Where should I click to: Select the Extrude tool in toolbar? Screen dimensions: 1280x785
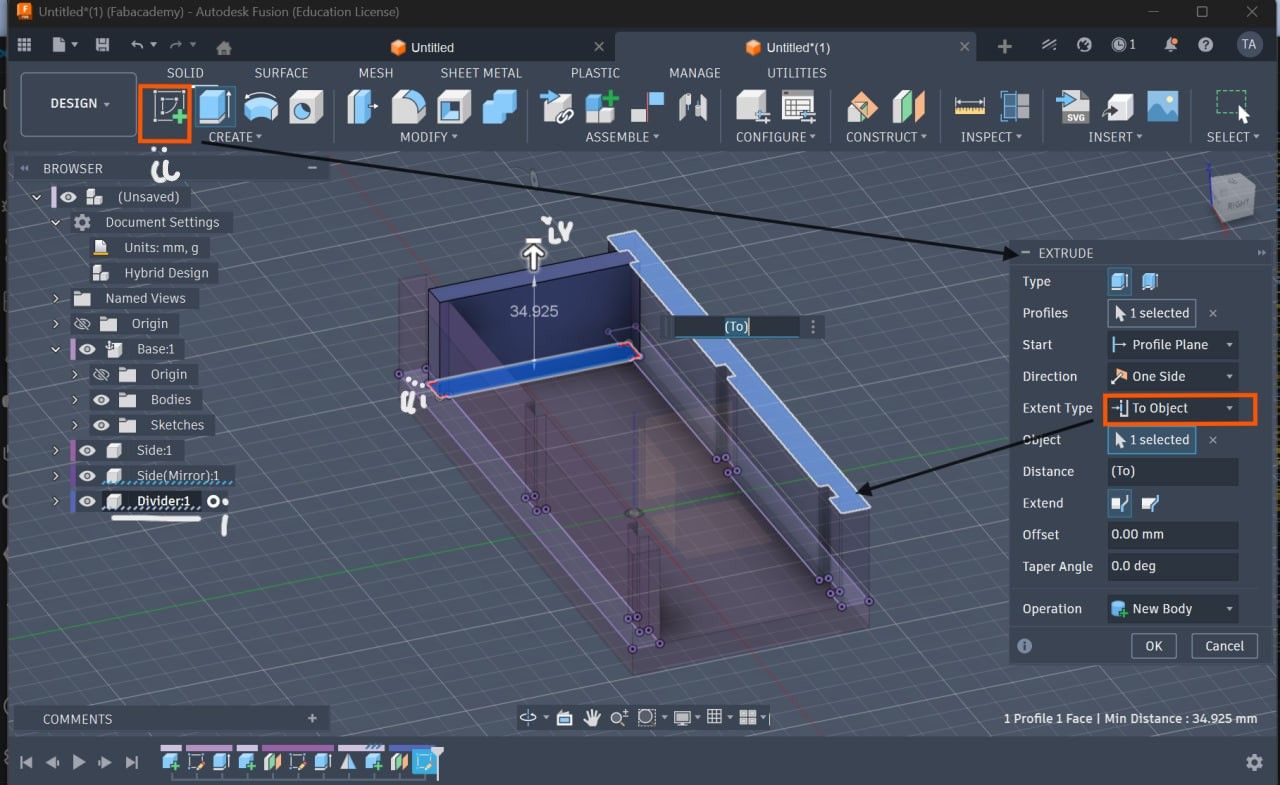click(214, 106)
